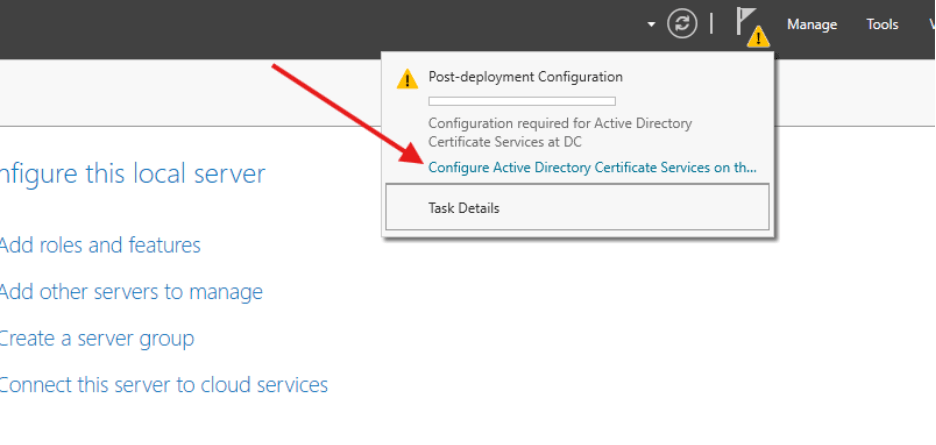Image resolution: width=936 pixels, height=445 pixels.
Task: Select Configure this local server heading
Action: [x=132, y=174]
